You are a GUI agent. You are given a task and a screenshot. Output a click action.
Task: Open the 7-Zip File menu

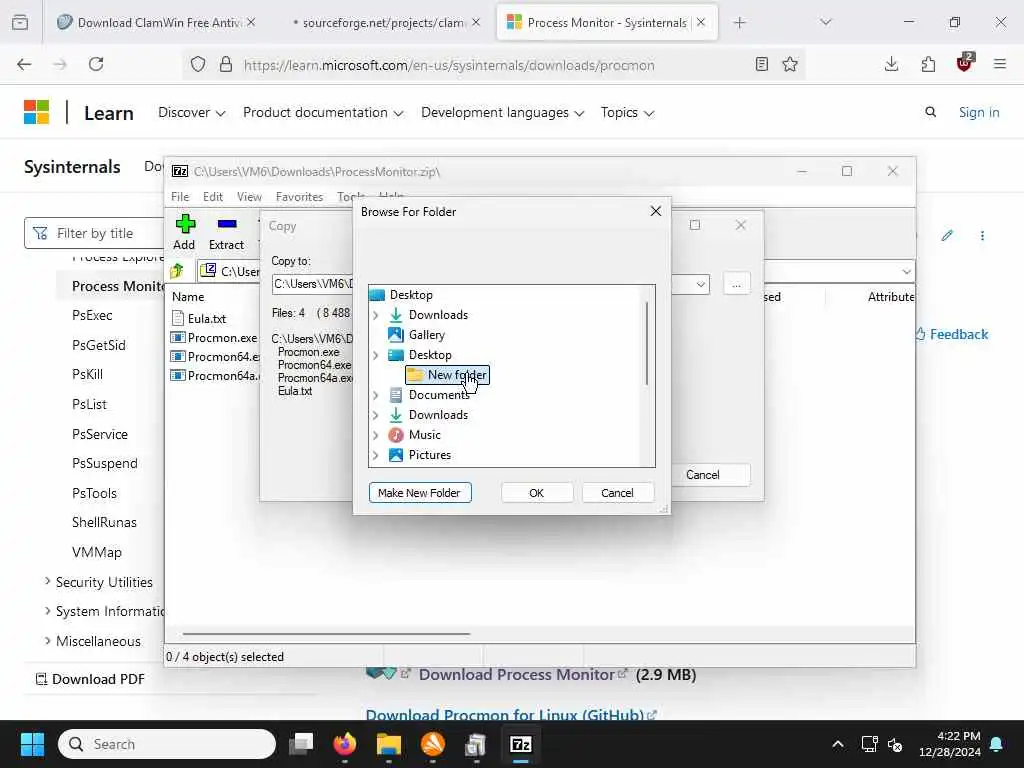pos(180,197)
